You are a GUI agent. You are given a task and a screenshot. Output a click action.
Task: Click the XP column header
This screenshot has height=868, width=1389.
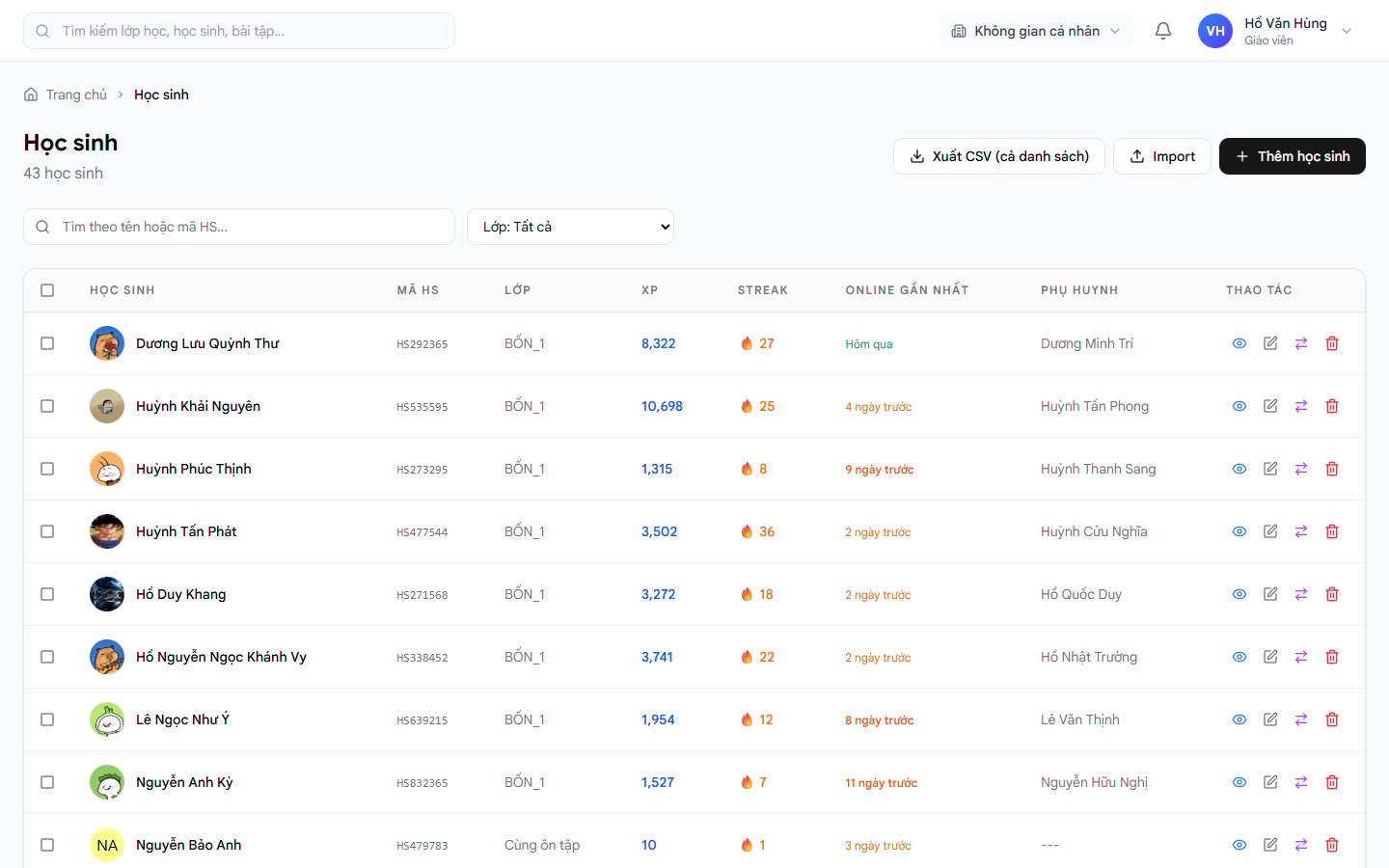tap(649, 290)
